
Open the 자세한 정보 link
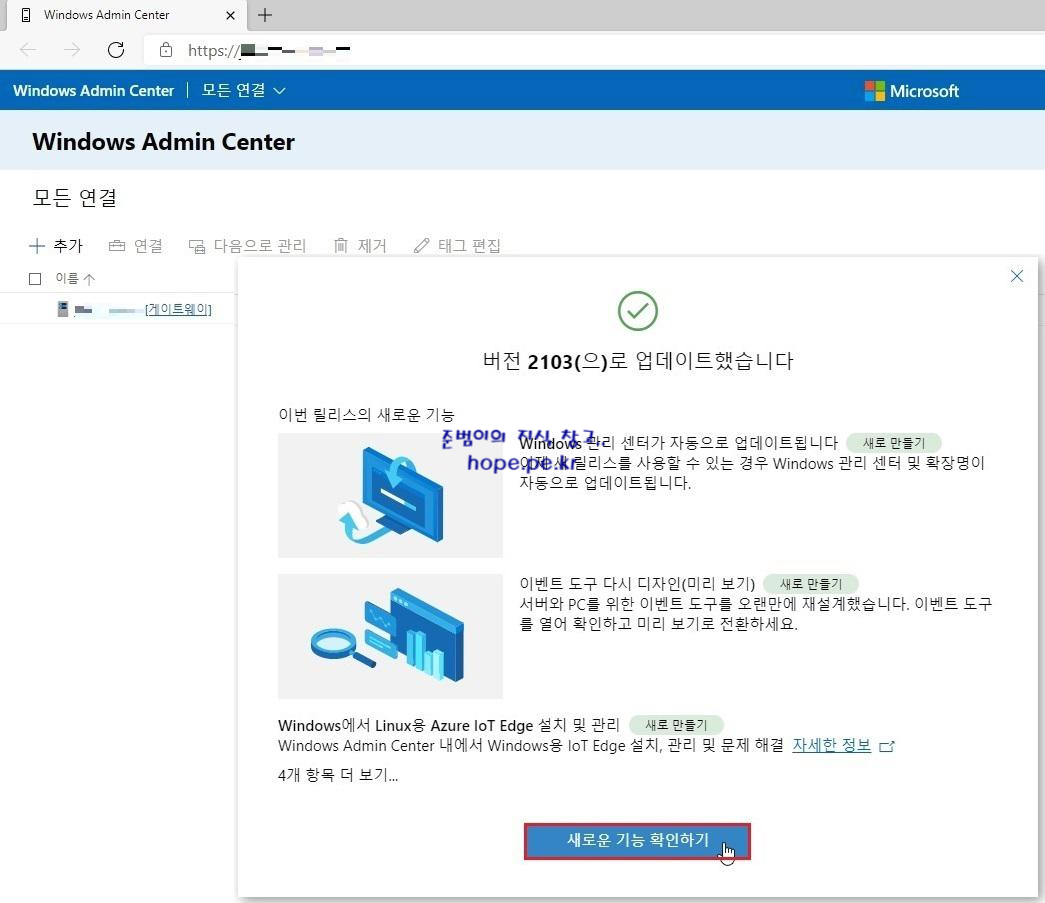coord(831,745)
